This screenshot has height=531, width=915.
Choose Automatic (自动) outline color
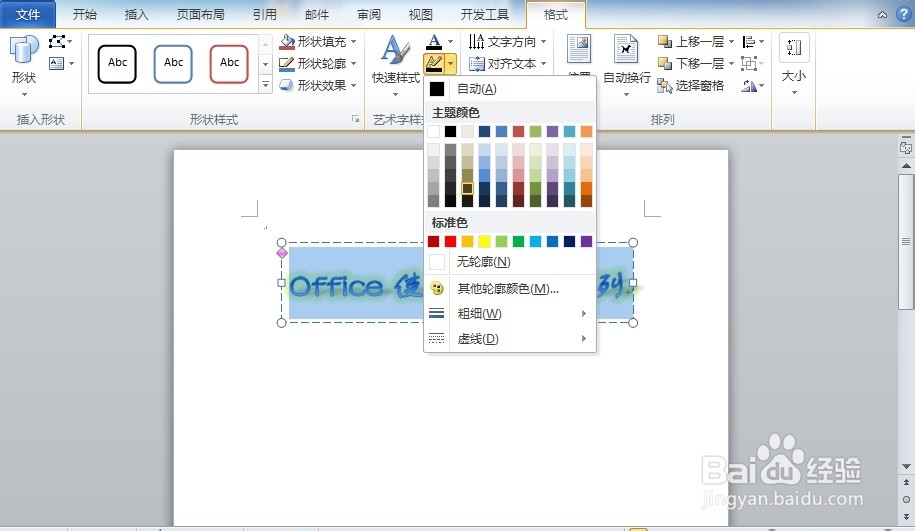[x=510, y=89]
